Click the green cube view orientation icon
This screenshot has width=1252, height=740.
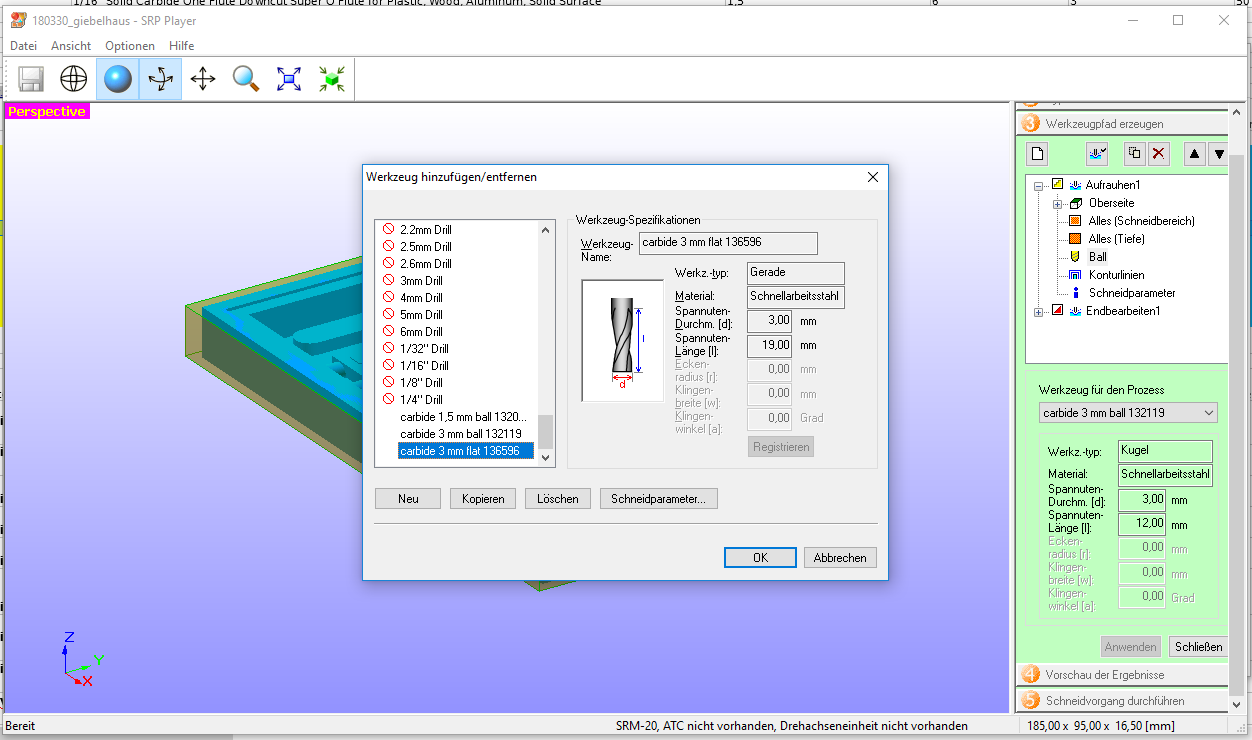pyautogui.click(x=332, y=79)
